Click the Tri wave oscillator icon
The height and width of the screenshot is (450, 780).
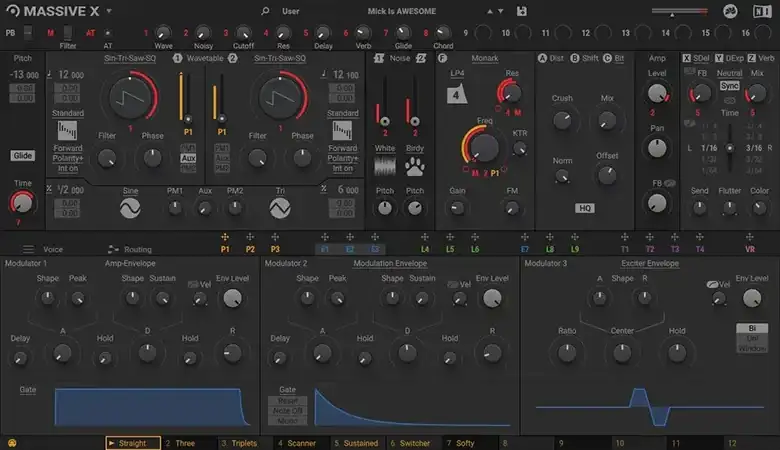[x=280, y=208]
